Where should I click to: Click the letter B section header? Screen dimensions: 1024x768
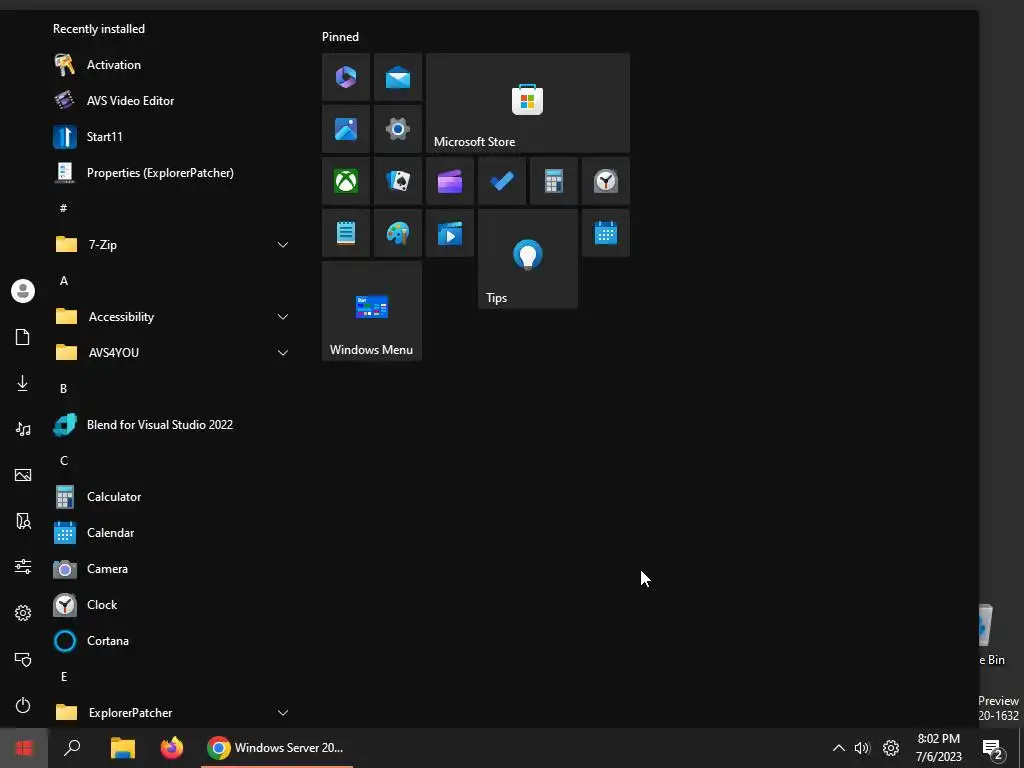click(64, 389)
